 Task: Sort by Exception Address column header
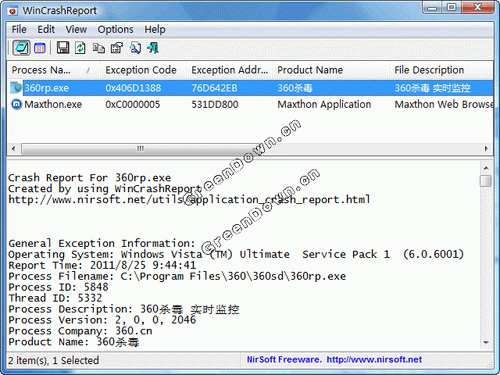[229, 70]
